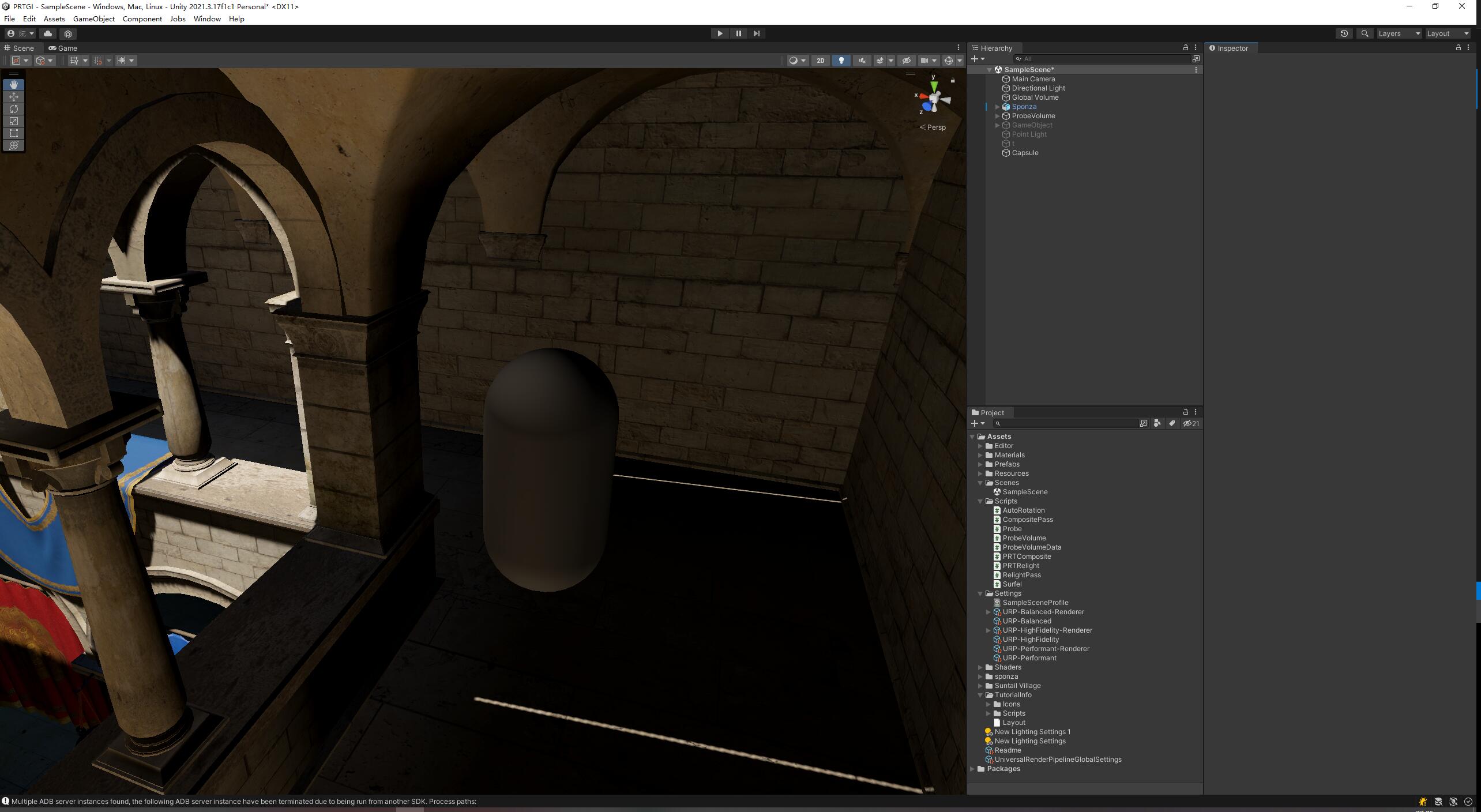Select Main Camera in Hierarchy
The image size is (1481, 812).
[x=1033, y=79]
